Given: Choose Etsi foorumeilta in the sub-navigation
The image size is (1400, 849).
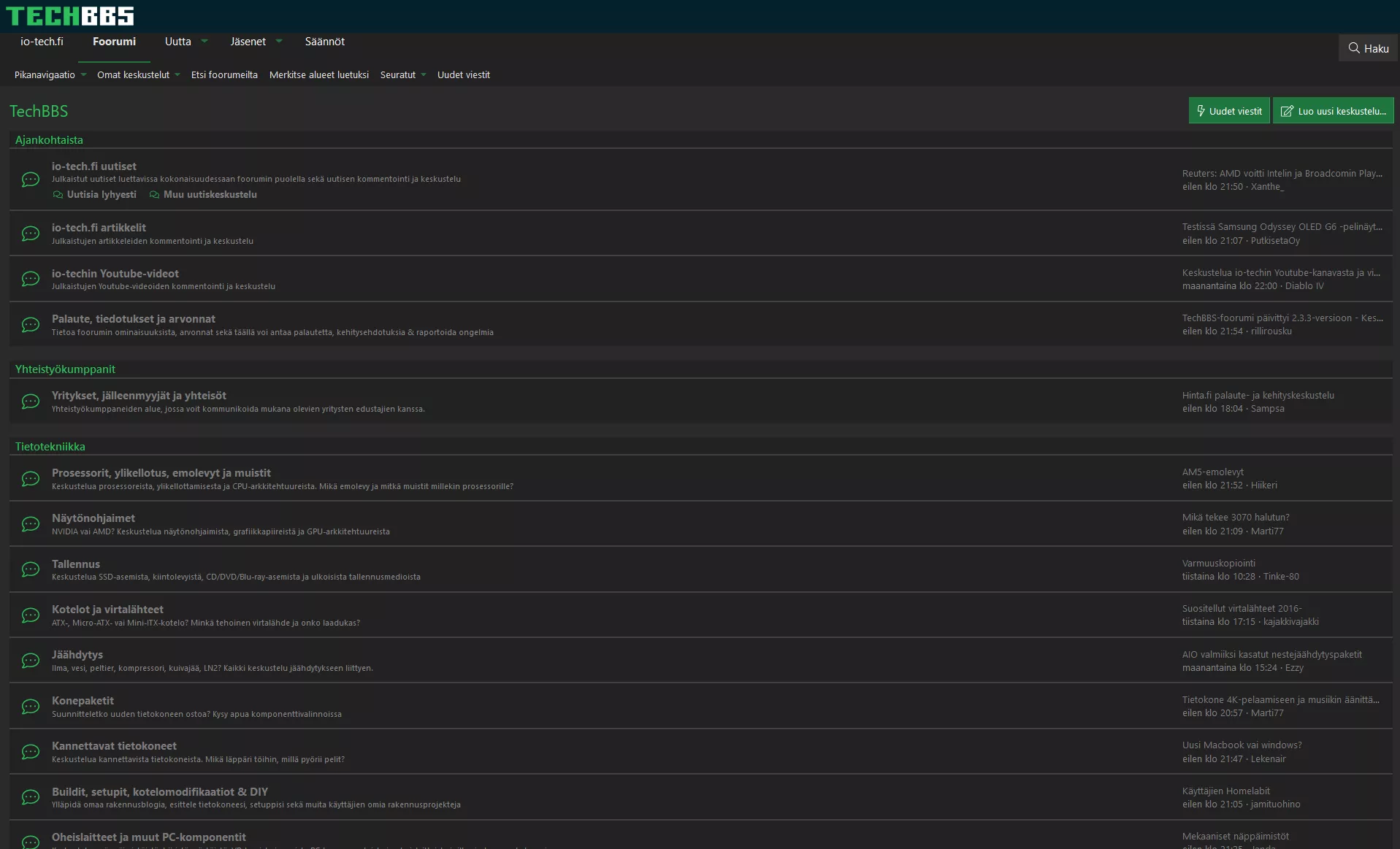Looking at the screenshot, I should pyautogui.click(x=224, y=74).
